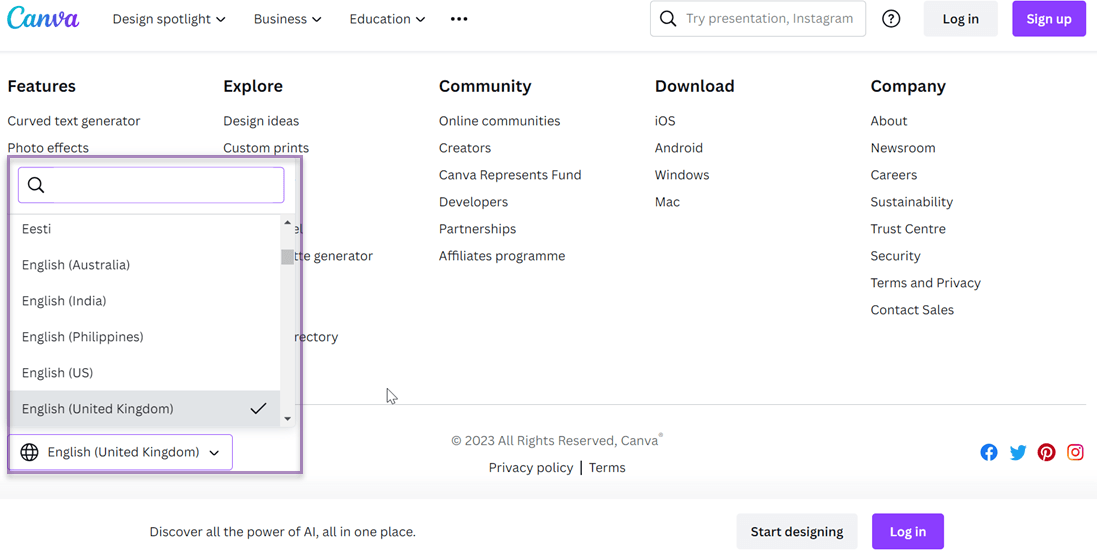This screenshot has height=550, width=1097.
Task: Click the Canva logo
Action: click(x=43, y=19)
